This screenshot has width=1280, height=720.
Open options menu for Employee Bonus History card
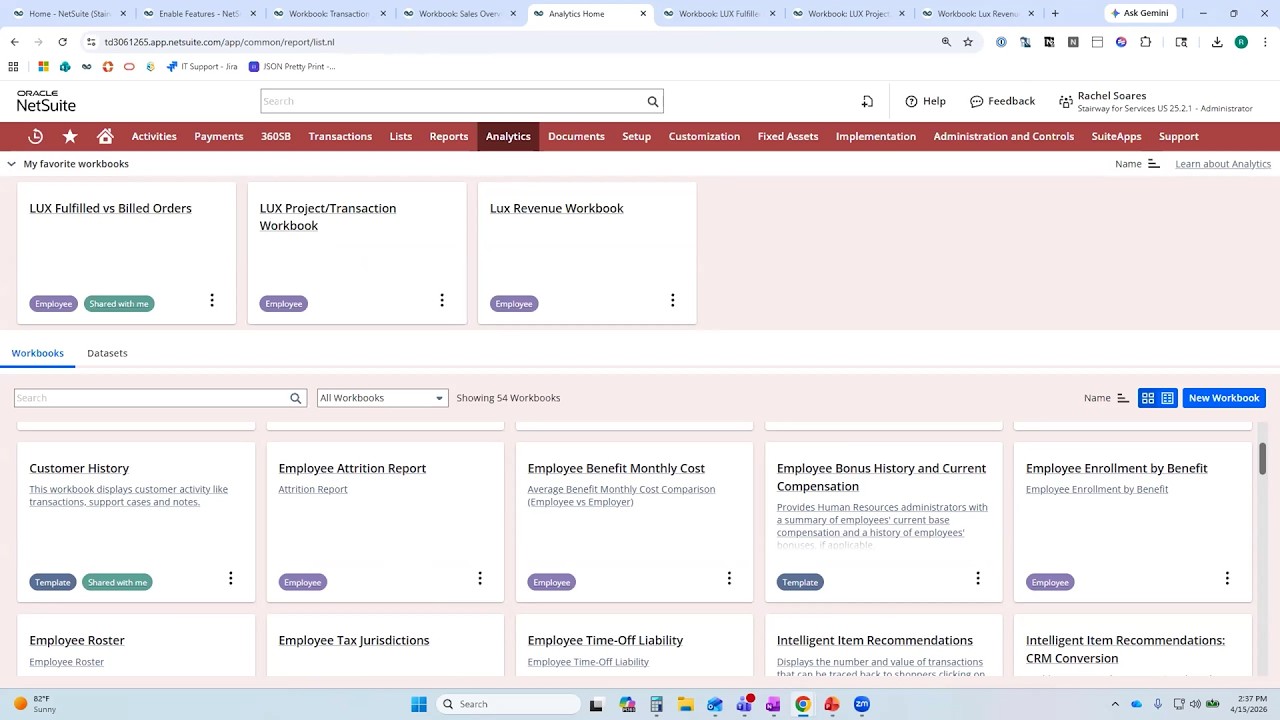coord(978,578)
